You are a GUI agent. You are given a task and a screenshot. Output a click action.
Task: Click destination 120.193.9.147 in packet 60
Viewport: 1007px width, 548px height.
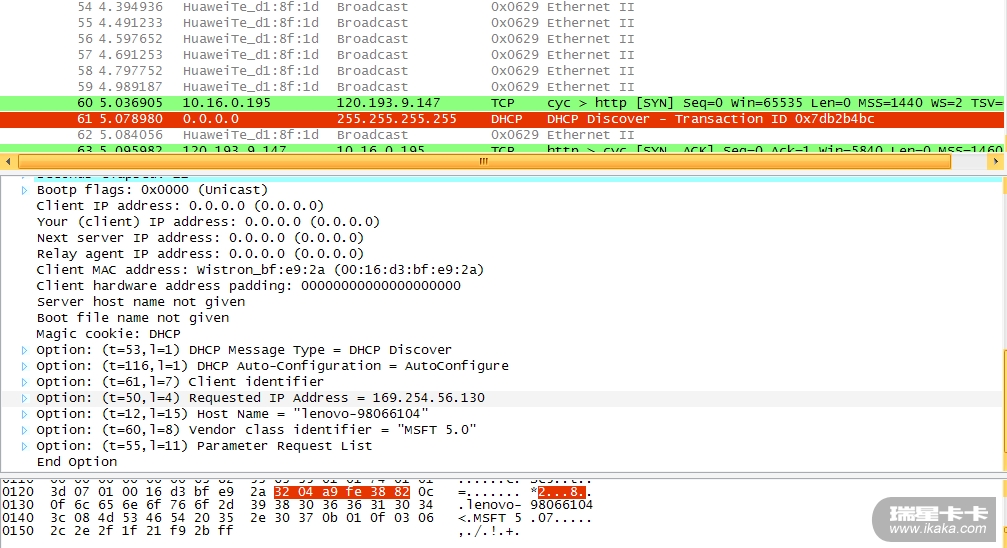point(389,103)
